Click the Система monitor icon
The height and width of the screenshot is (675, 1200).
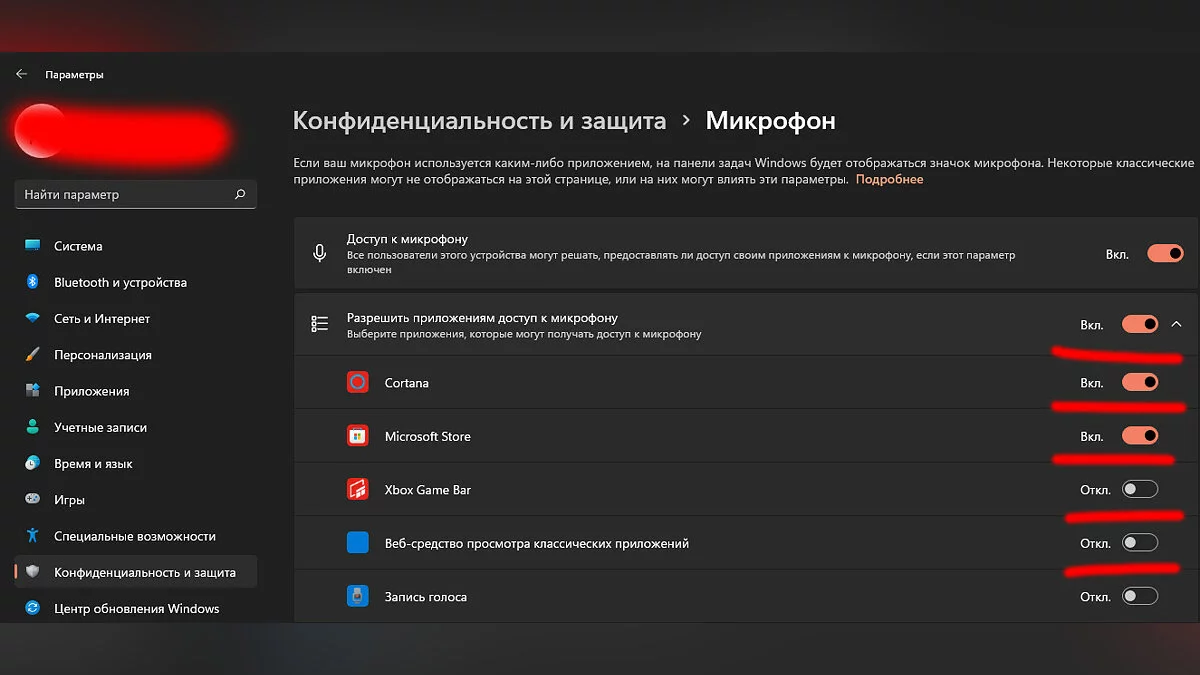click(33, 246)
